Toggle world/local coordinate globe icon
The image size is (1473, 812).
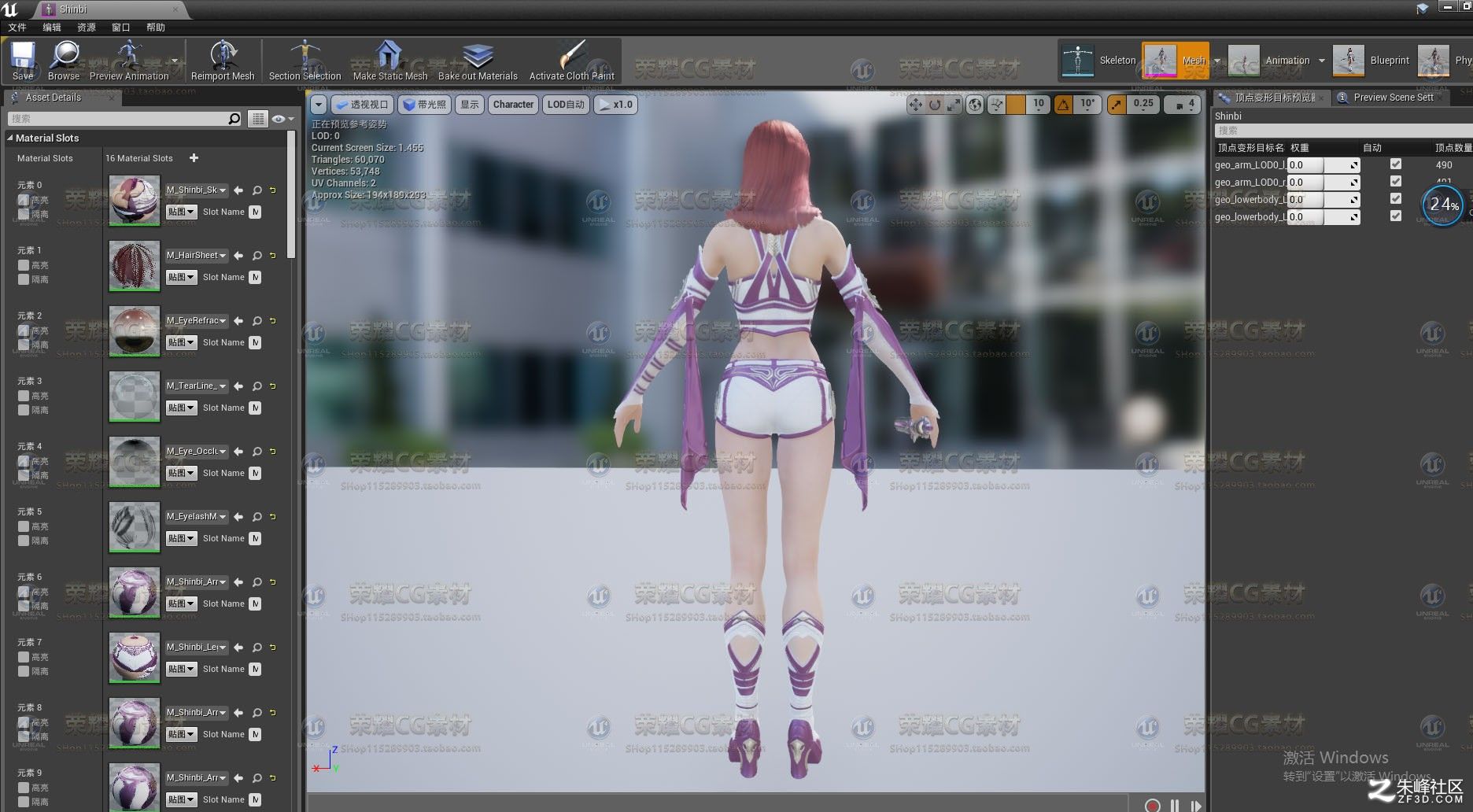[975, 105]
